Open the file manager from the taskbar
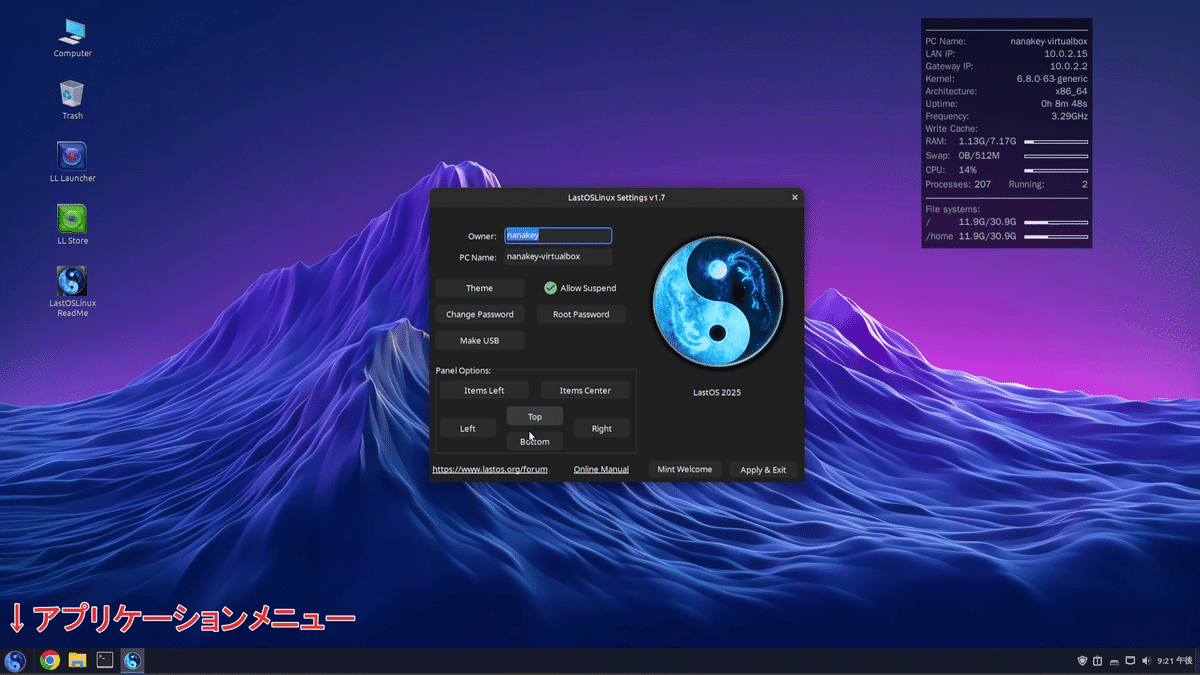Screen dimensions: 1200x675 (x=76, y=660)
